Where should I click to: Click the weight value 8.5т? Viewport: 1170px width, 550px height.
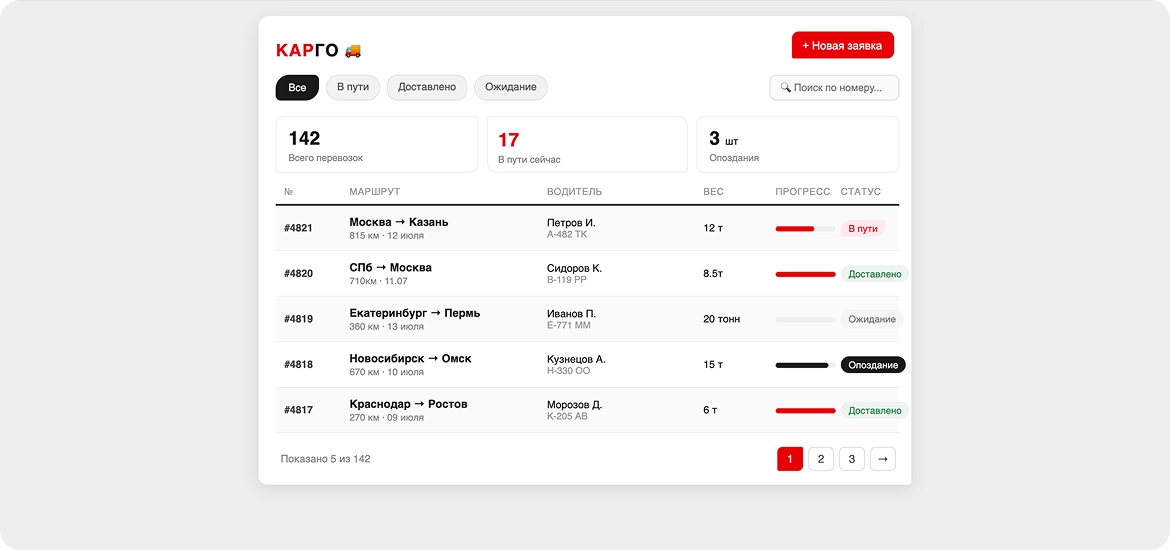713,274
